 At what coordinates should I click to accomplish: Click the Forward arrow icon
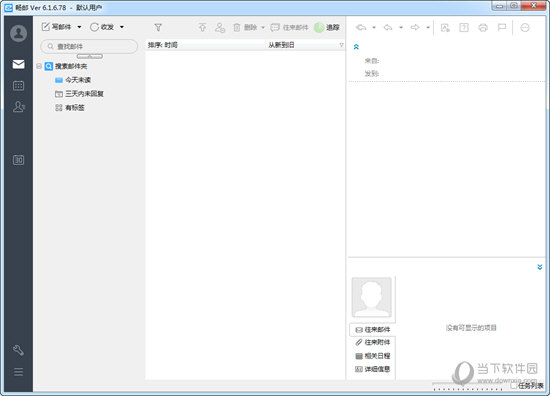[415, 27]
